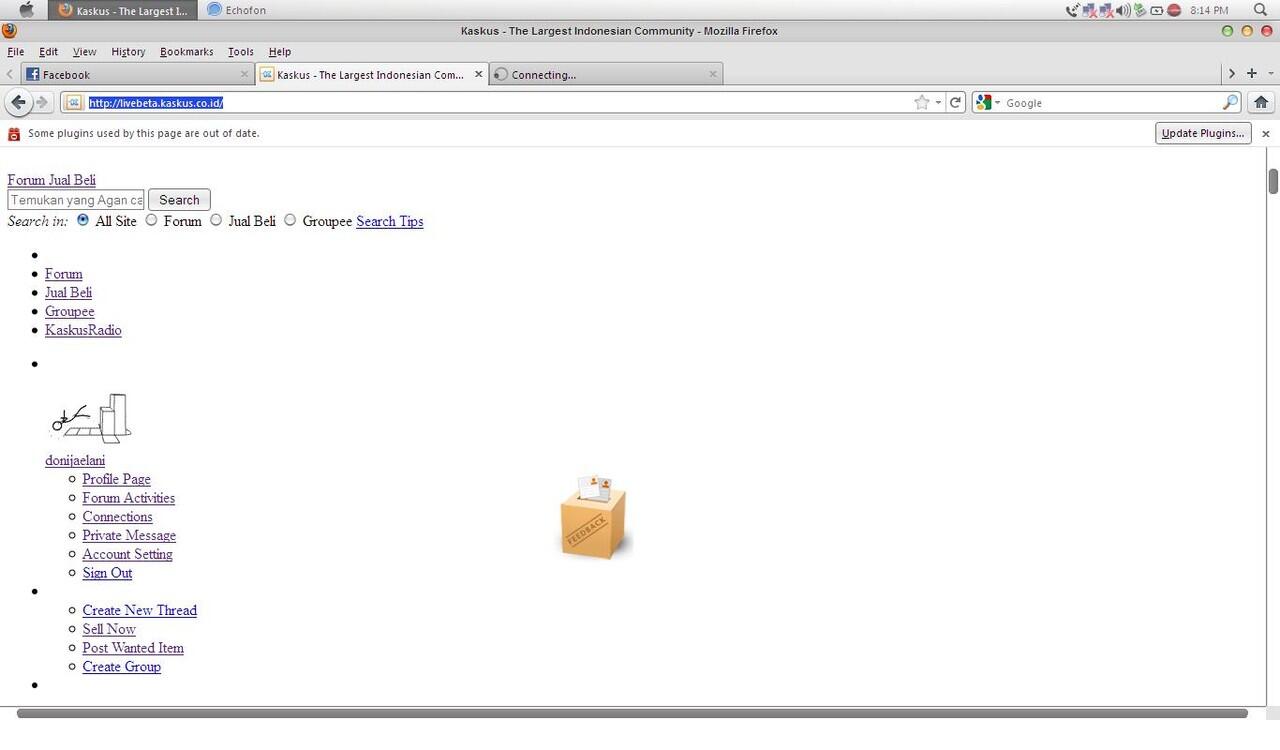Image resolution: width=1280 pixels, height=750 pixels.
Task: Open the Firefox home page button
Action: (x=1261, y=102)
